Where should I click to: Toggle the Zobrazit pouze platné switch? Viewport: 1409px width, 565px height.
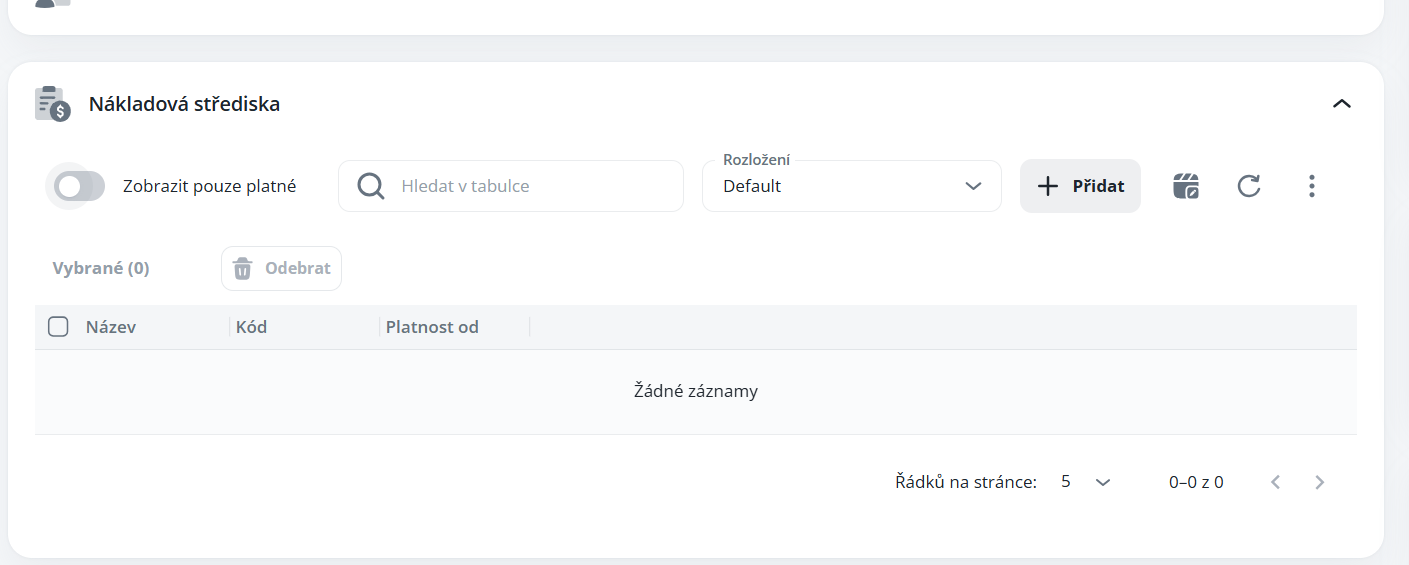(x=80, y=186)
